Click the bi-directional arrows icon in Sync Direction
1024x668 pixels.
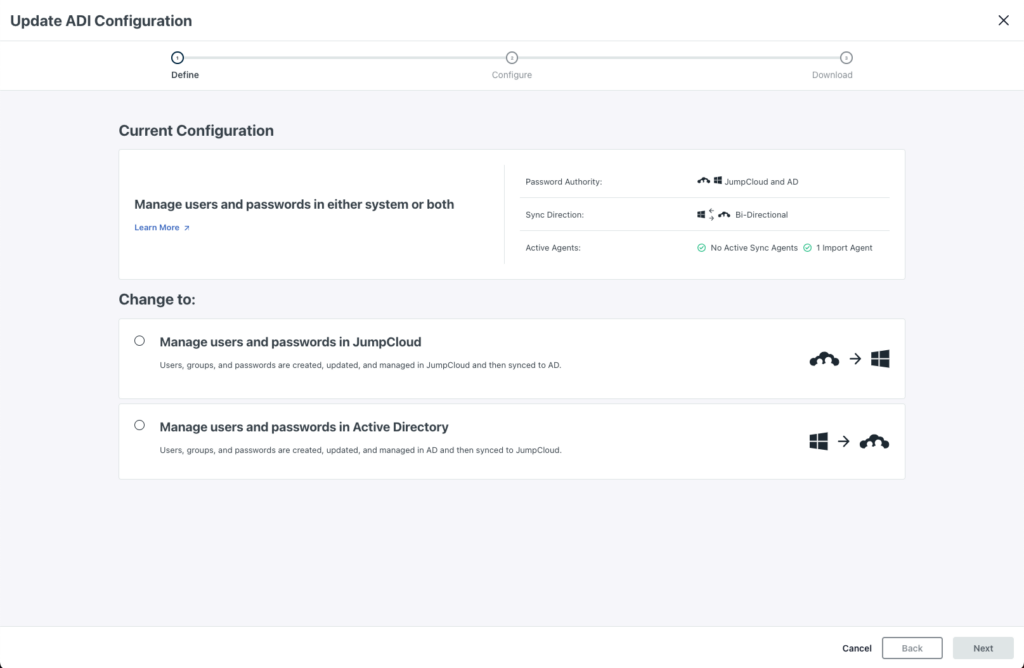[x=711, y=214]
